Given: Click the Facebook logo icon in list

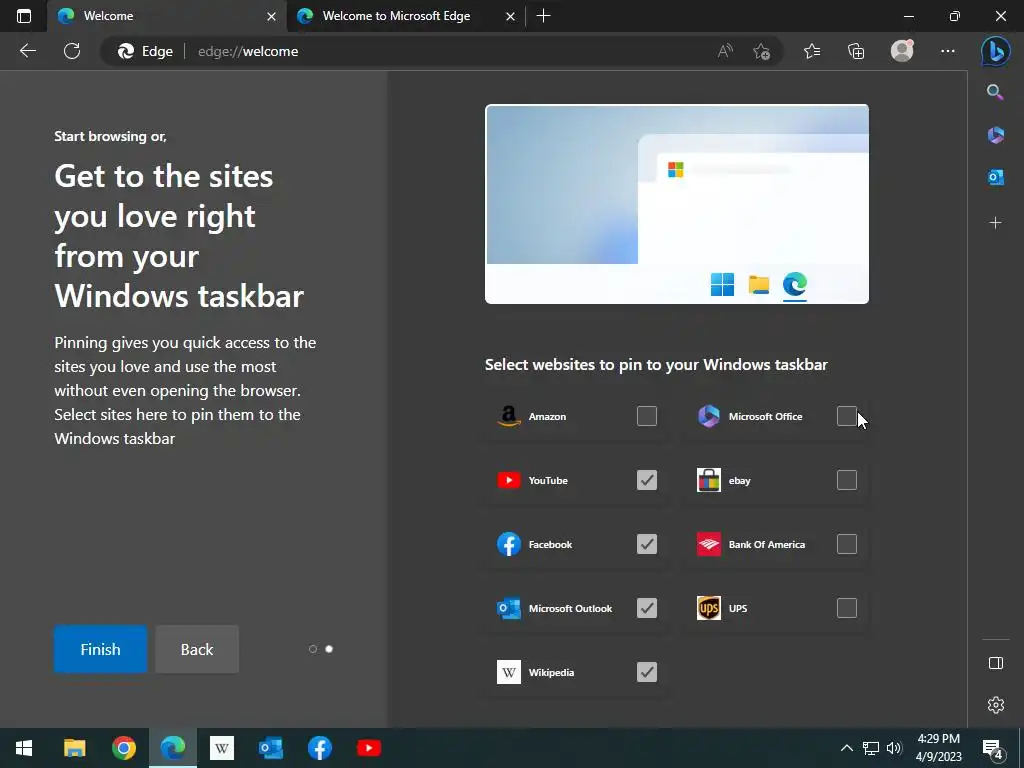Looking at the screenshot, I should tap(509, 544).
